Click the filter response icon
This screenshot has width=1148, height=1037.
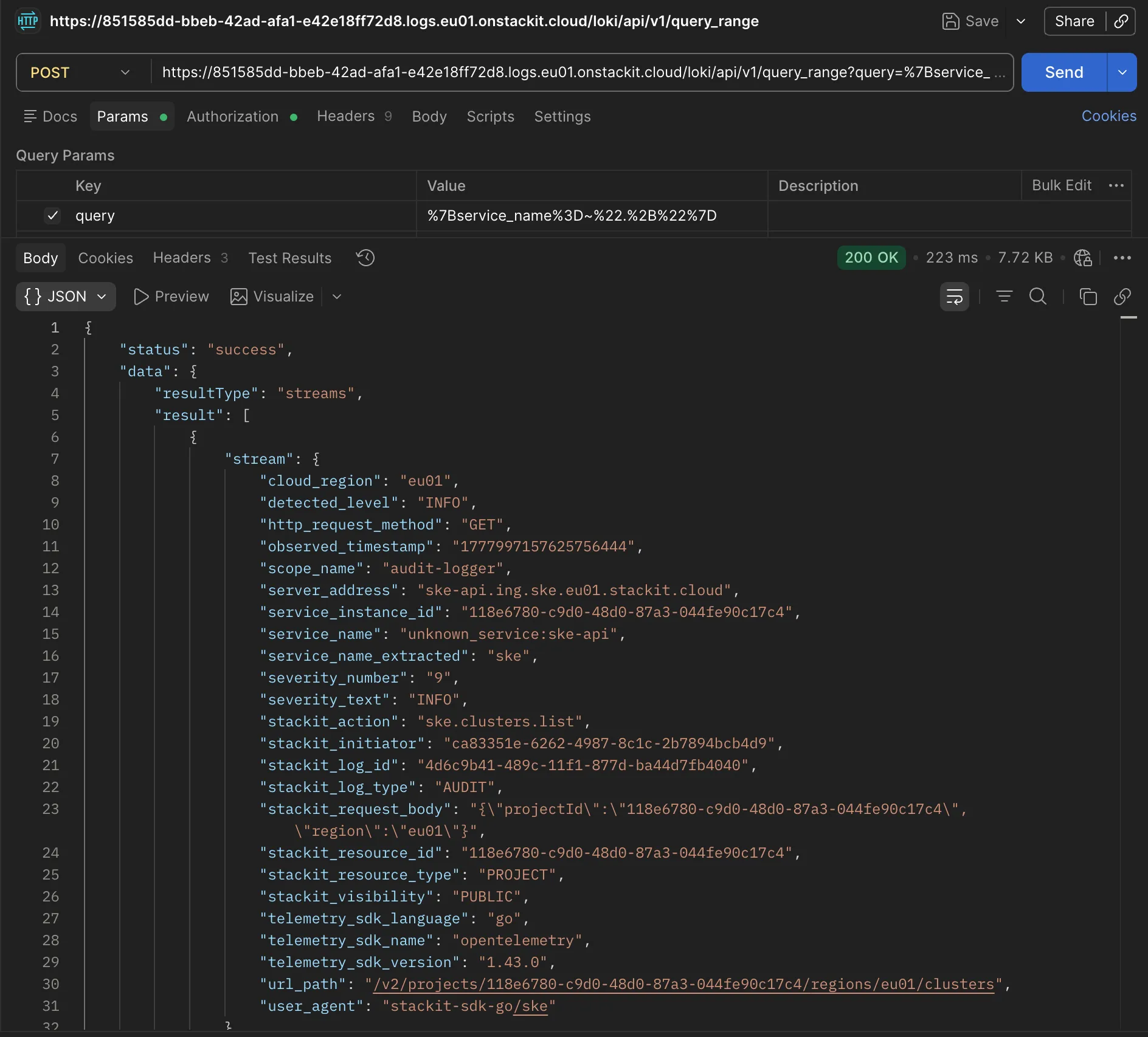tap(1005, 296)
